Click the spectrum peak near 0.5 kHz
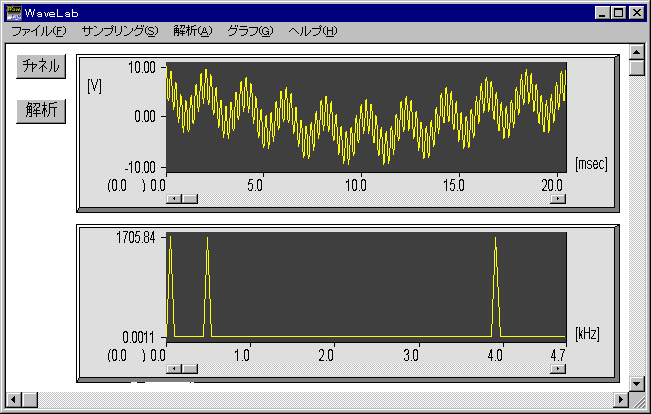This screenshot has height=414, width=651. 207,287
